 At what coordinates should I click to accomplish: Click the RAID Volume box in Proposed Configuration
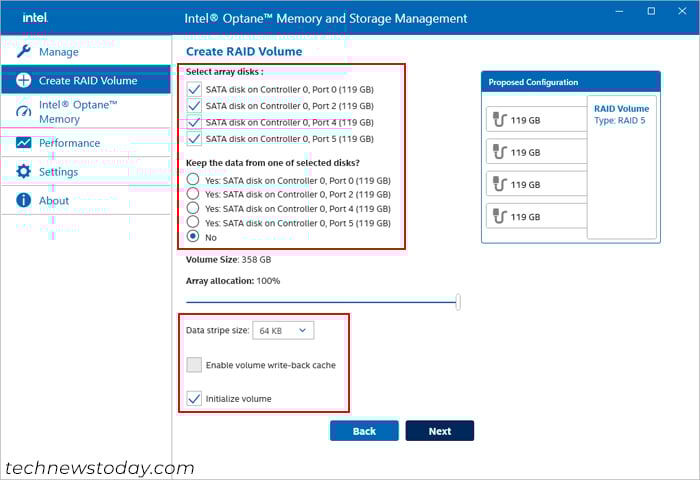[x=622, y=167]
